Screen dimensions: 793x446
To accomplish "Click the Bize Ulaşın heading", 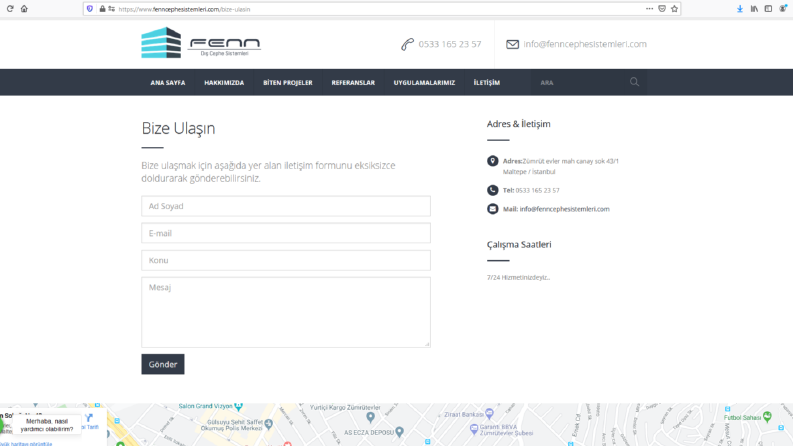I will [178, 128].
